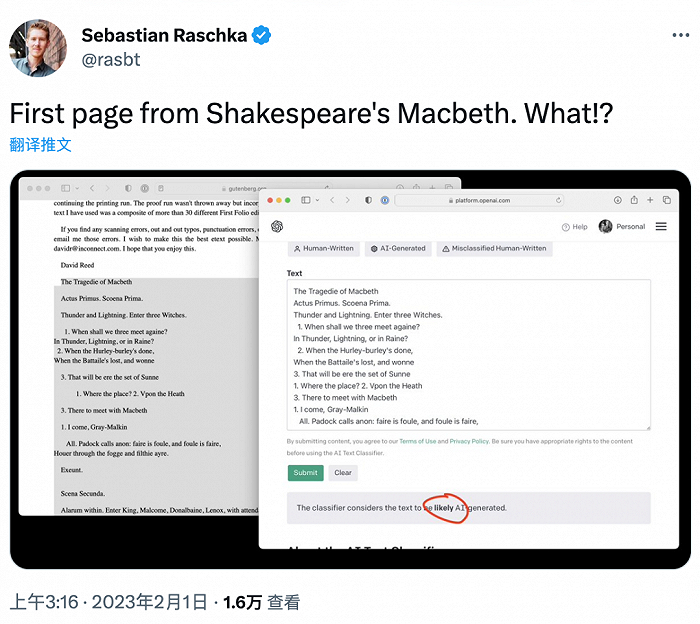The image size is (700, 624).
Task: Expand the sidebar dropdown chevron in the front Safari window
Action: [x=318, y=200]
